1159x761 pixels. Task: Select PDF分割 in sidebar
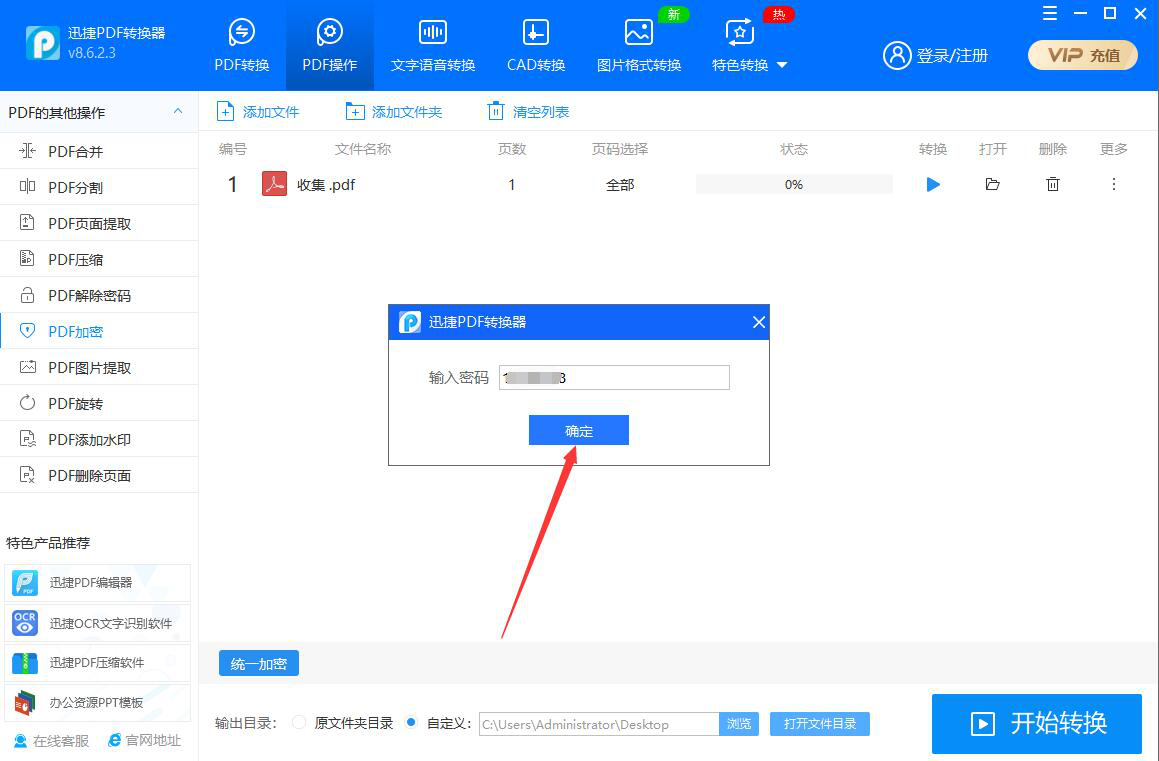[99, 188]
